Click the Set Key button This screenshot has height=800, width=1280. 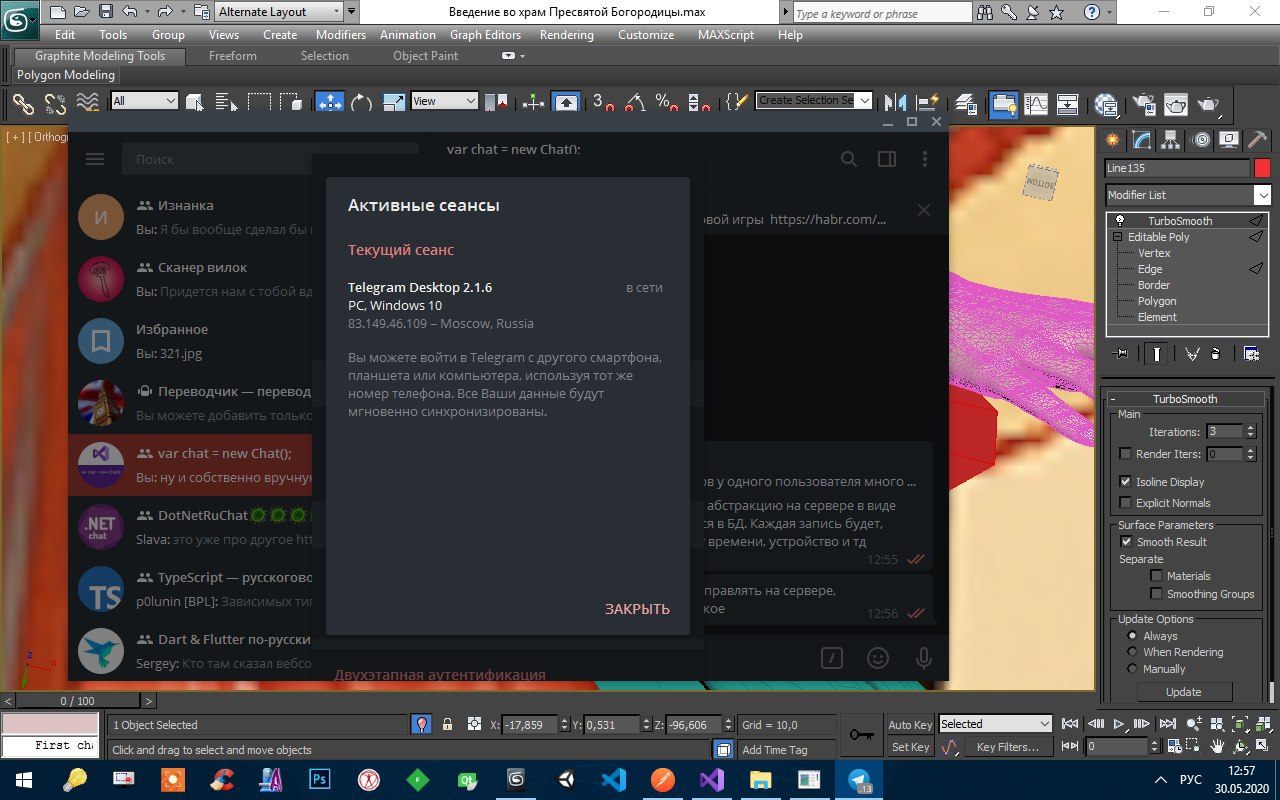(910, 747)
